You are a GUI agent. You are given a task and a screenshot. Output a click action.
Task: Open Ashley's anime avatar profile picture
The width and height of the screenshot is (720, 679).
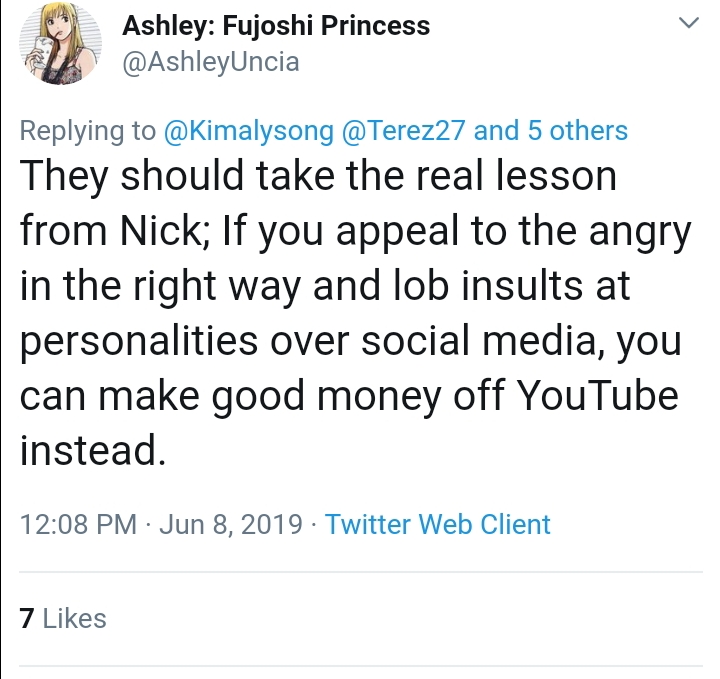click(60, 43)
